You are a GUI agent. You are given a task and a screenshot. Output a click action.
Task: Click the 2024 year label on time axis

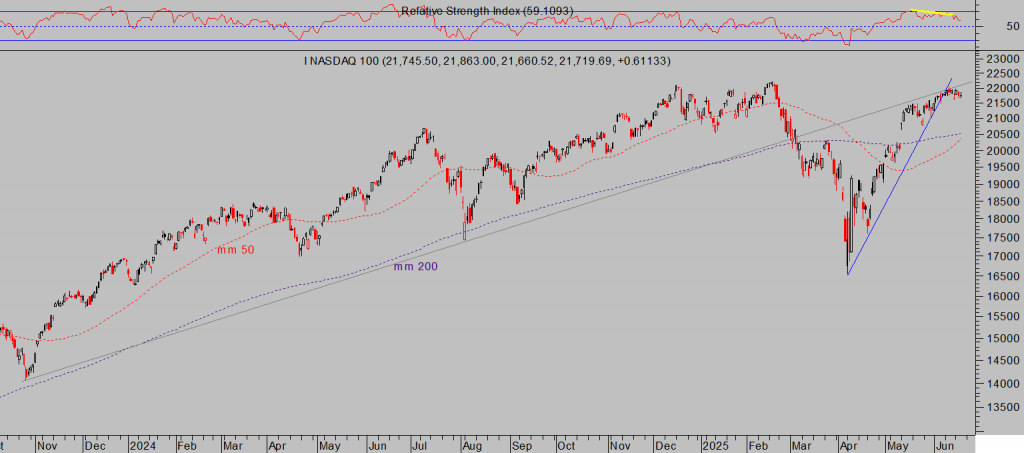pyautogui.click(x=141, y=445)
